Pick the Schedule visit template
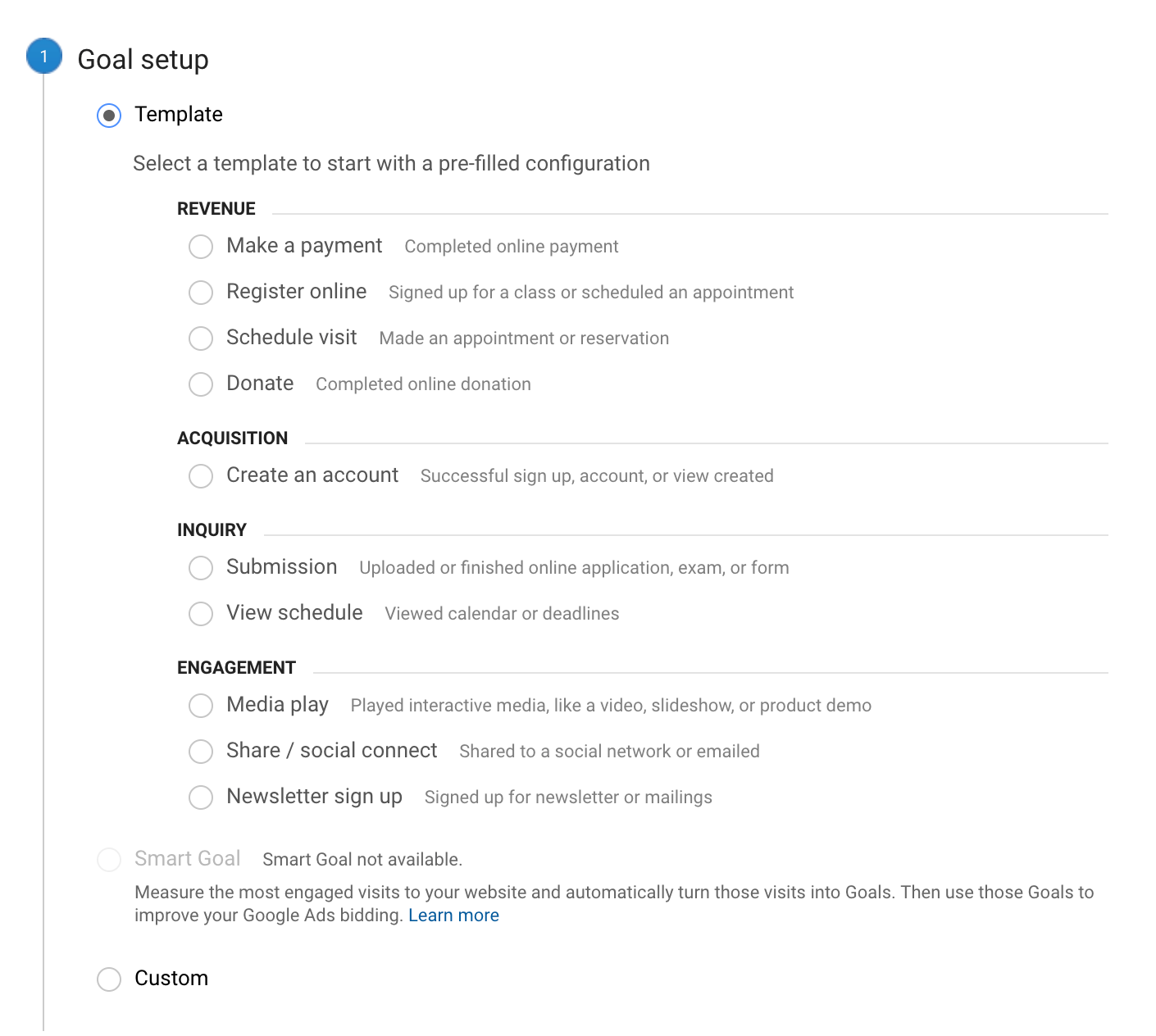1156x1036 pixels. click(x=201, y=339)
